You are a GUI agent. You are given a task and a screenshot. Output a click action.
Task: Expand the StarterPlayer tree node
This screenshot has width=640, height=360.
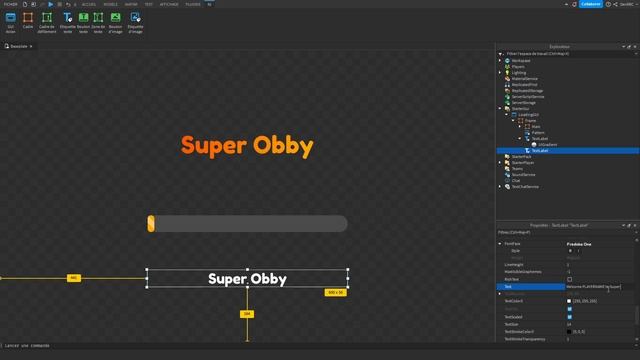pyautogui.click(x=500, y=162)
